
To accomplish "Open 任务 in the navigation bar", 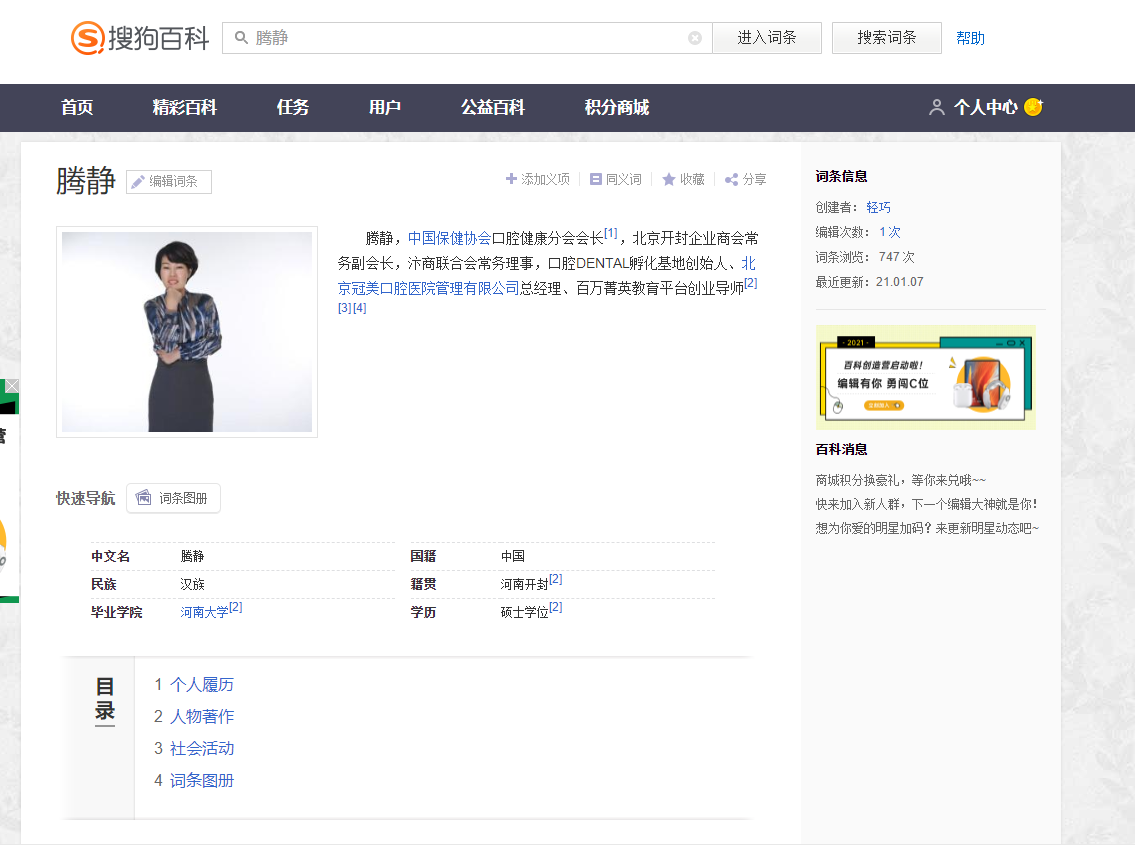I will (x=292, y=107).
